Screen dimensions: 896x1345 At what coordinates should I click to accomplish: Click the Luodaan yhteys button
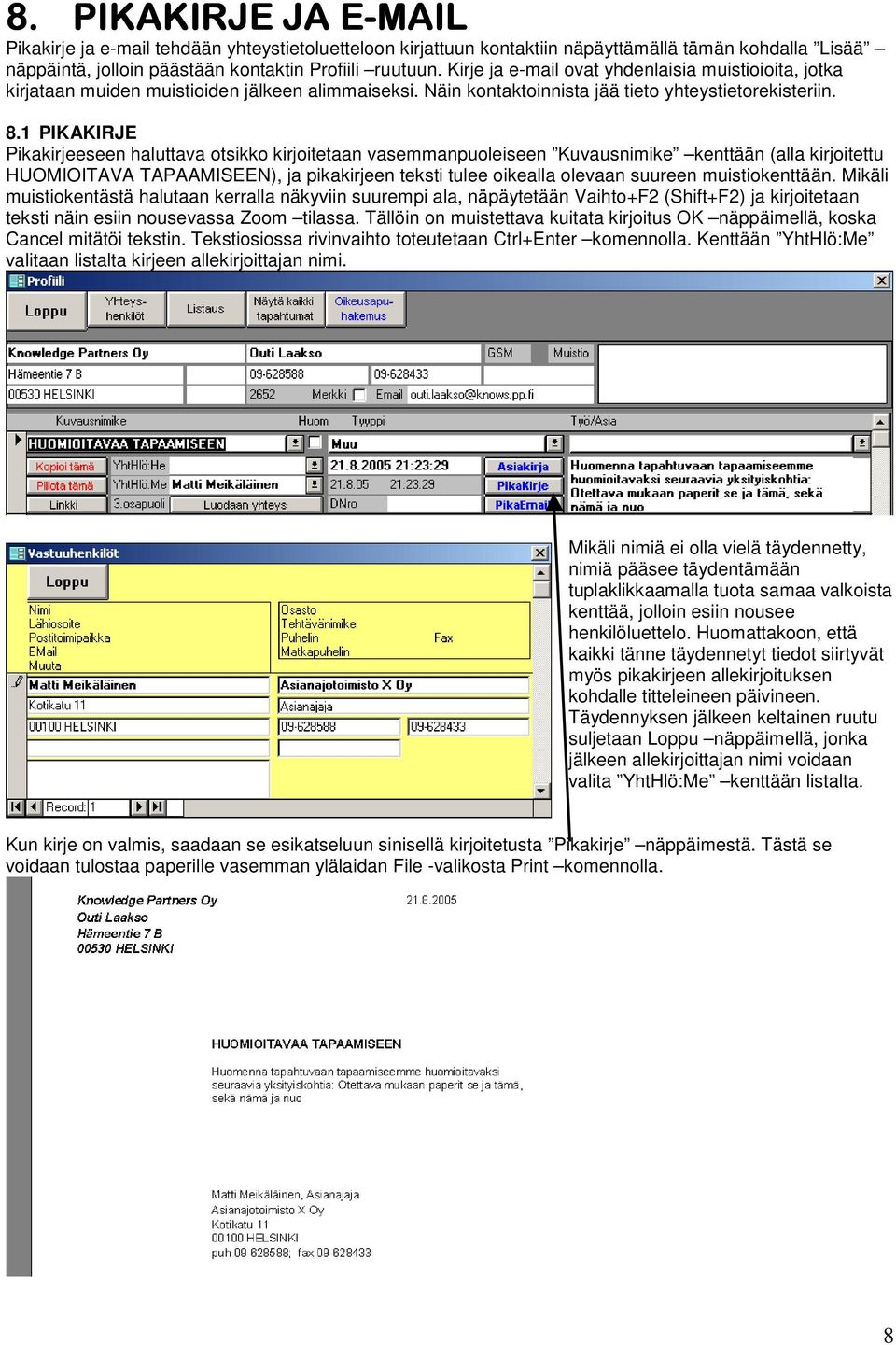click(x=245, y=504)
